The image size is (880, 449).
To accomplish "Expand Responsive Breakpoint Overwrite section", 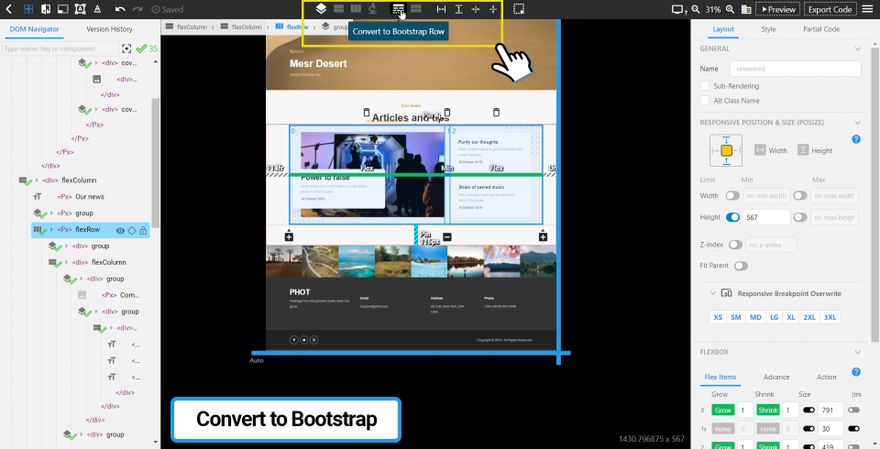I will 712,293.
